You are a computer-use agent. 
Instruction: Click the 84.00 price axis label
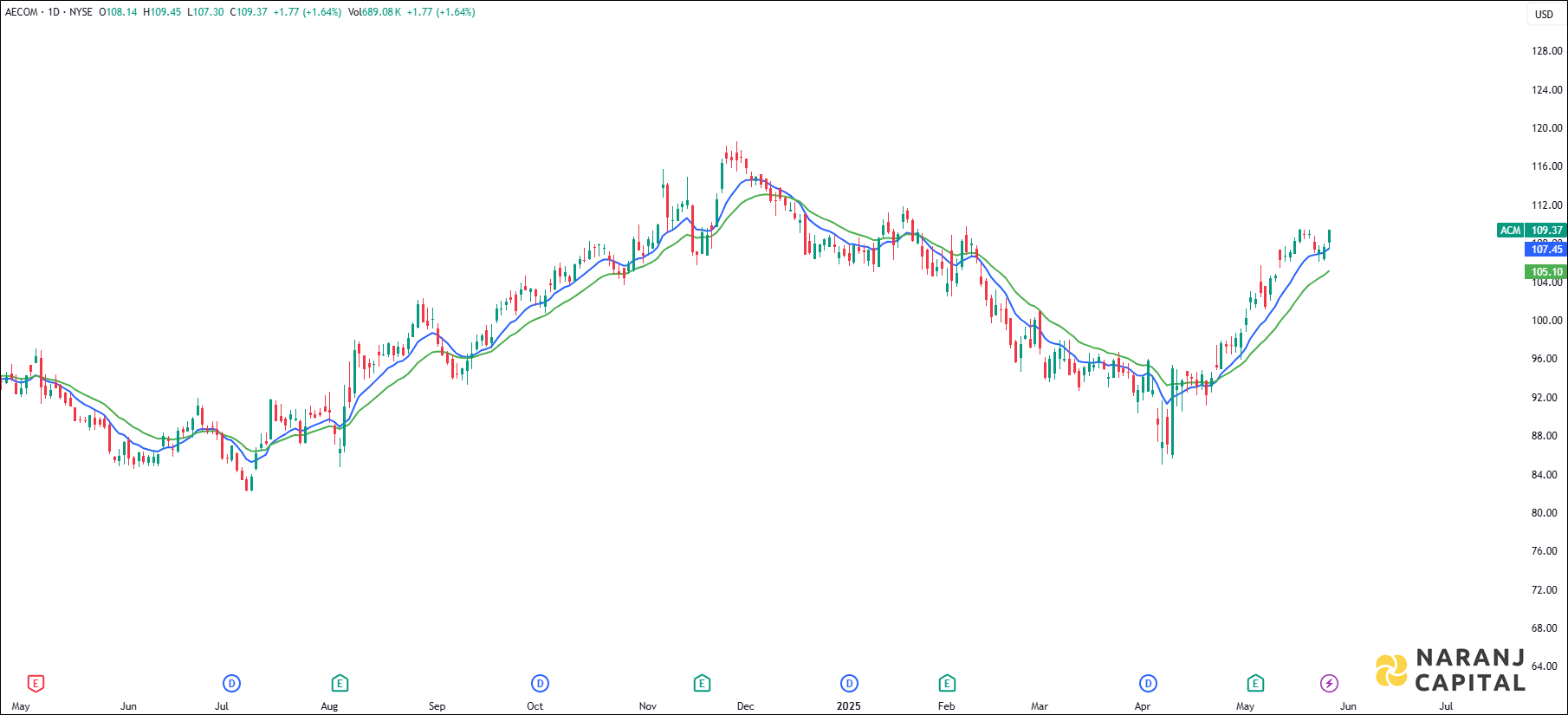[1546, 475]
